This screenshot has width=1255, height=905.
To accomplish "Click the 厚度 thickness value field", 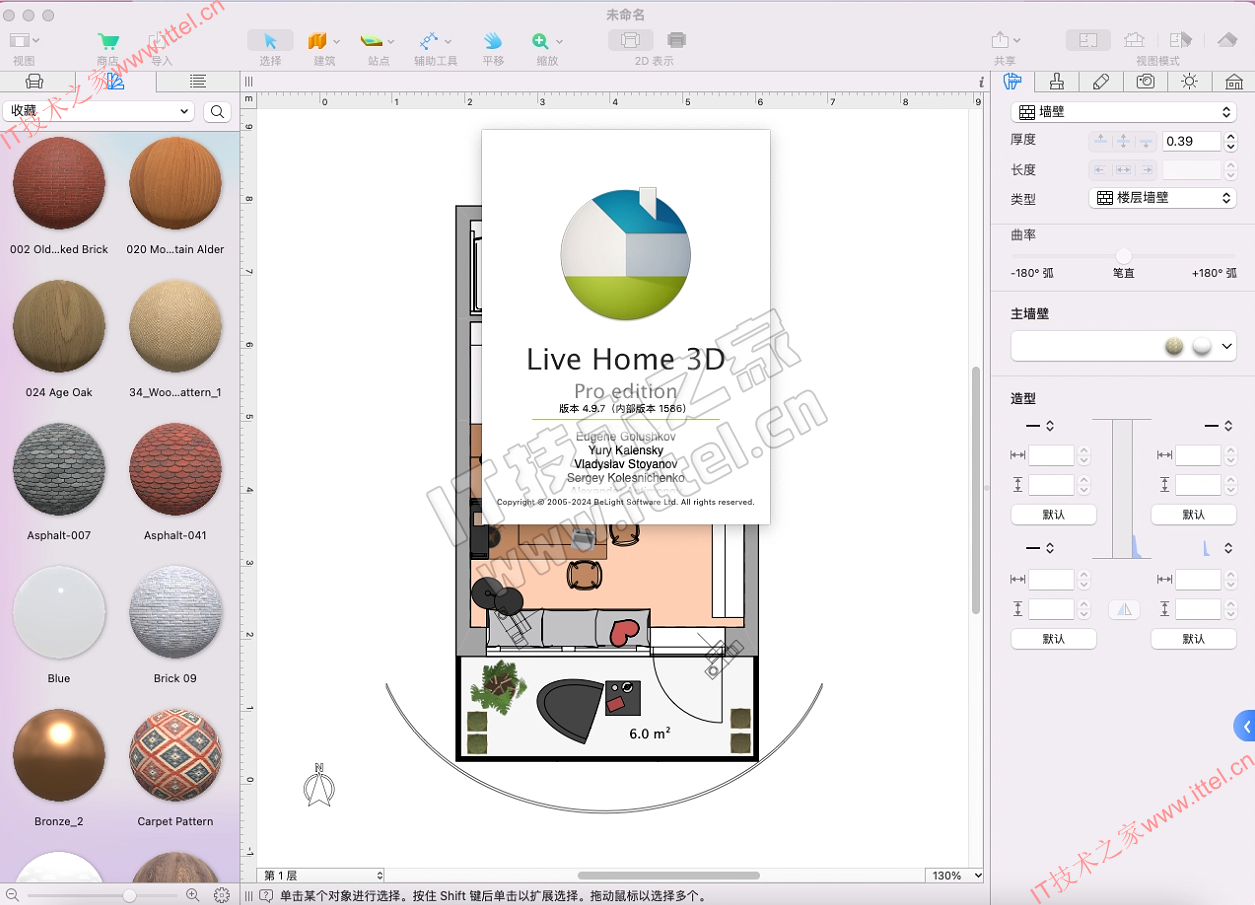I will click(x=1191, y=141).
